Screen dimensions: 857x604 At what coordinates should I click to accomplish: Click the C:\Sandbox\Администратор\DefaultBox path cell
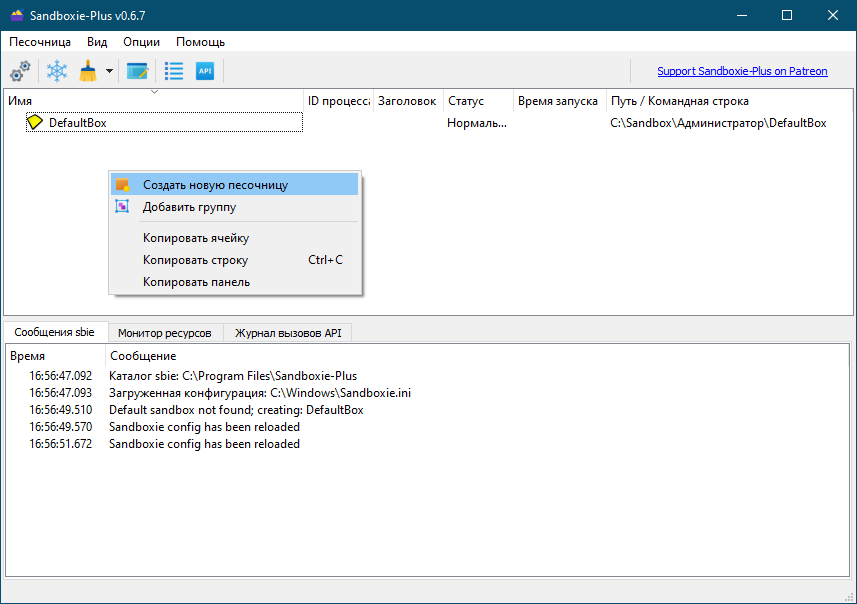point(718,123)
